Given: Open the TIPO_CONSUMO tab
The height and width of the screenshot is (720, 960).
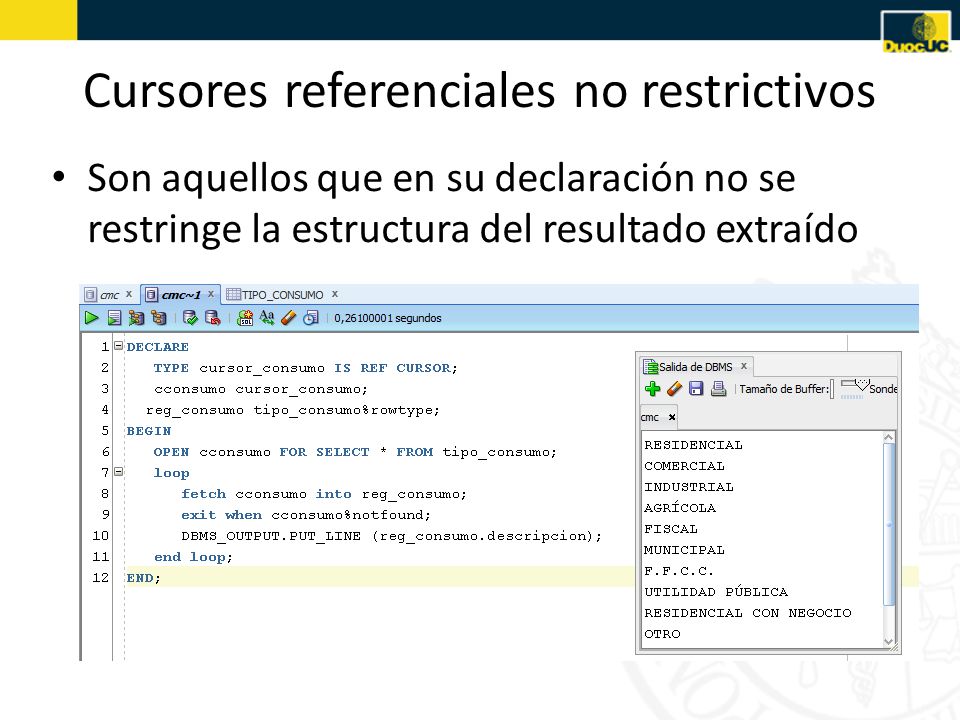Looking at the screenshot, I should pos(282,295).
